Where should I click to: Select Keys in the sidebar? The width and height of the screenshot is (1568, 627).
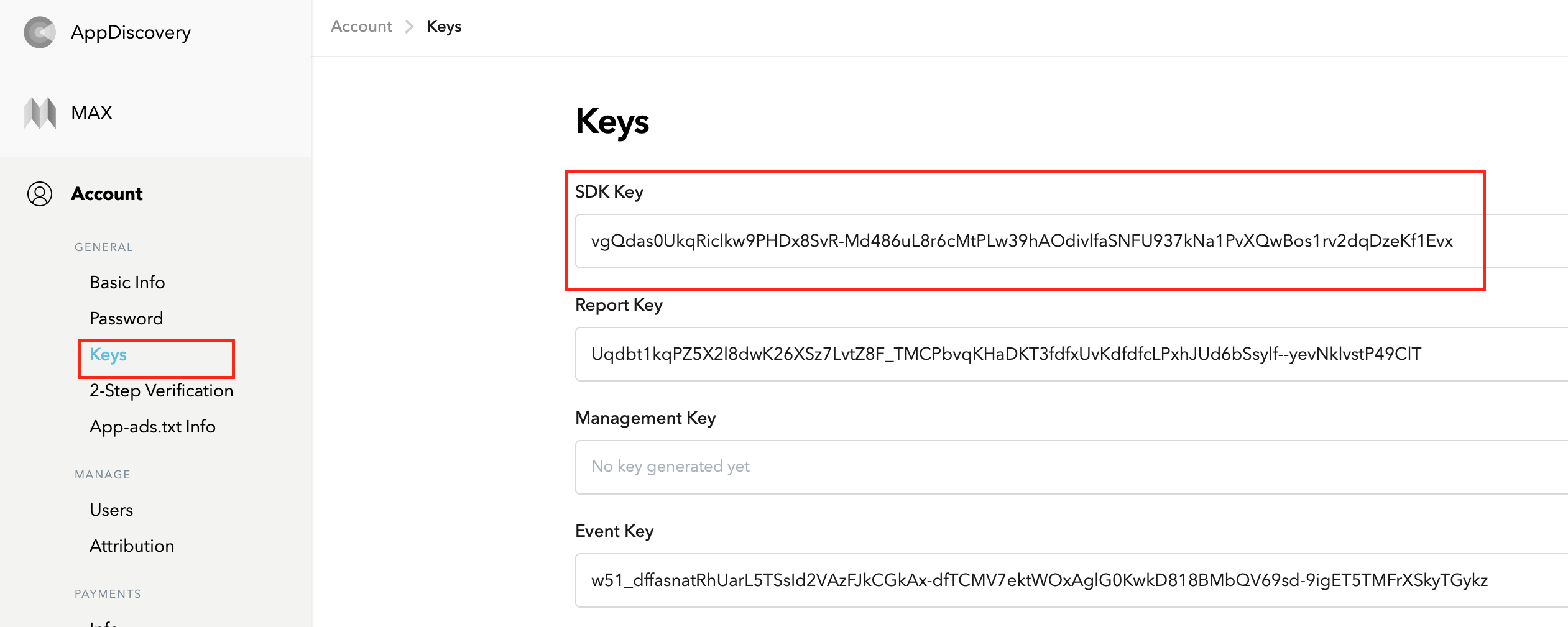pyautogui.click(x=108, y=355)
